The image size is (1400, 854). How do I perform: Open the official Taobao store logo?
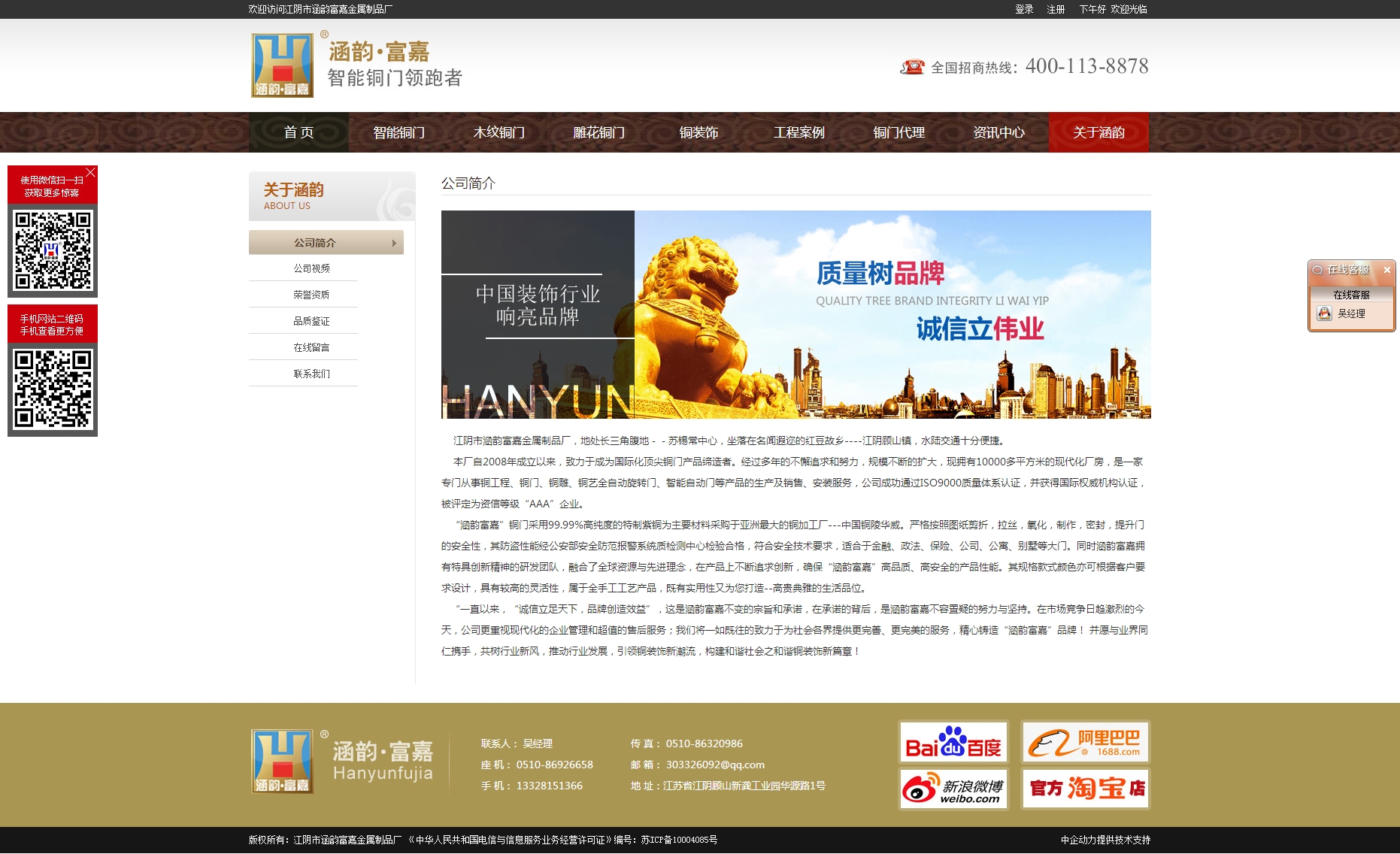pos(1085,789)
